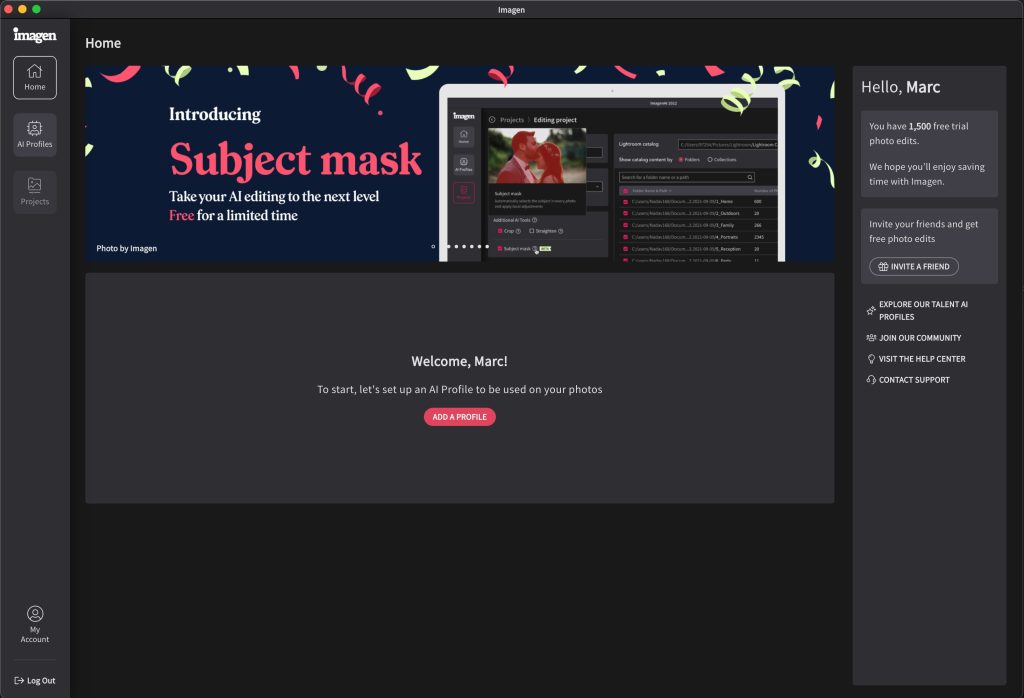This screenshot has height=698, width=1024.
Task: Click the INVITE A FRIEND button
Action: click(914, 266)
